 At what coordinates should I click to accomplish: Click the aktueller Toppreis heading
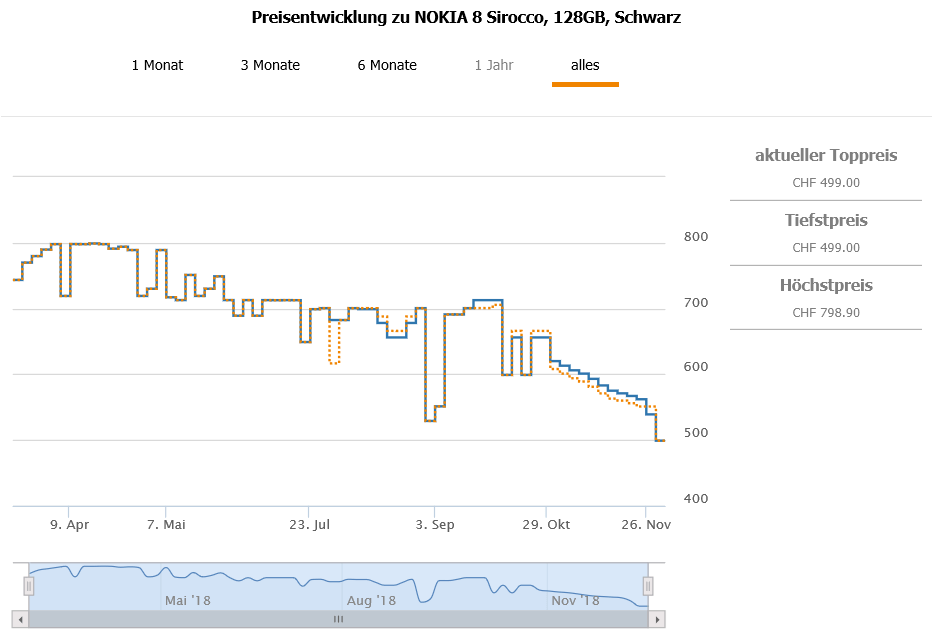(826, 155)
